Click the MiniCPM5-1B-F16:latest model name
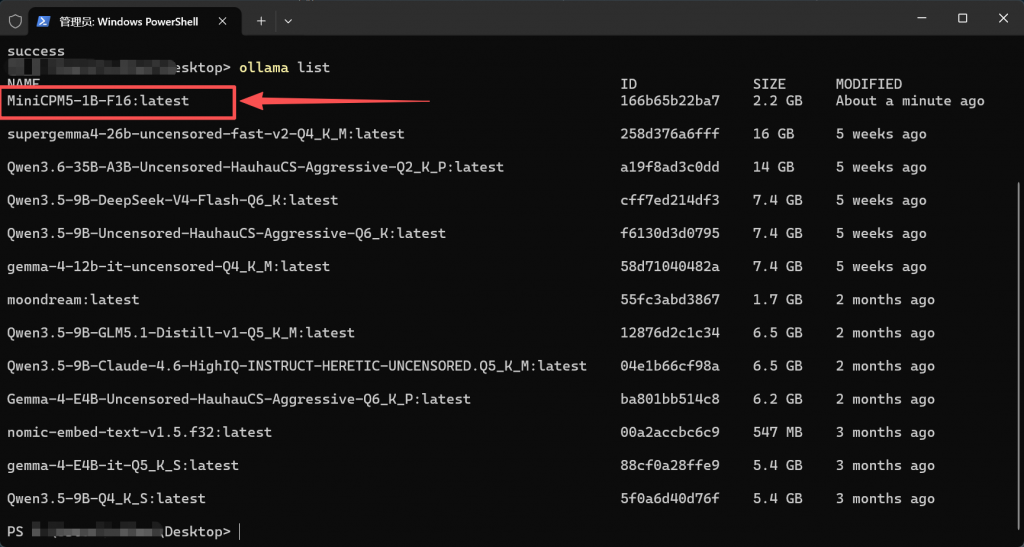This screenshot has width=1024, height=547. (x=98, y=101)
